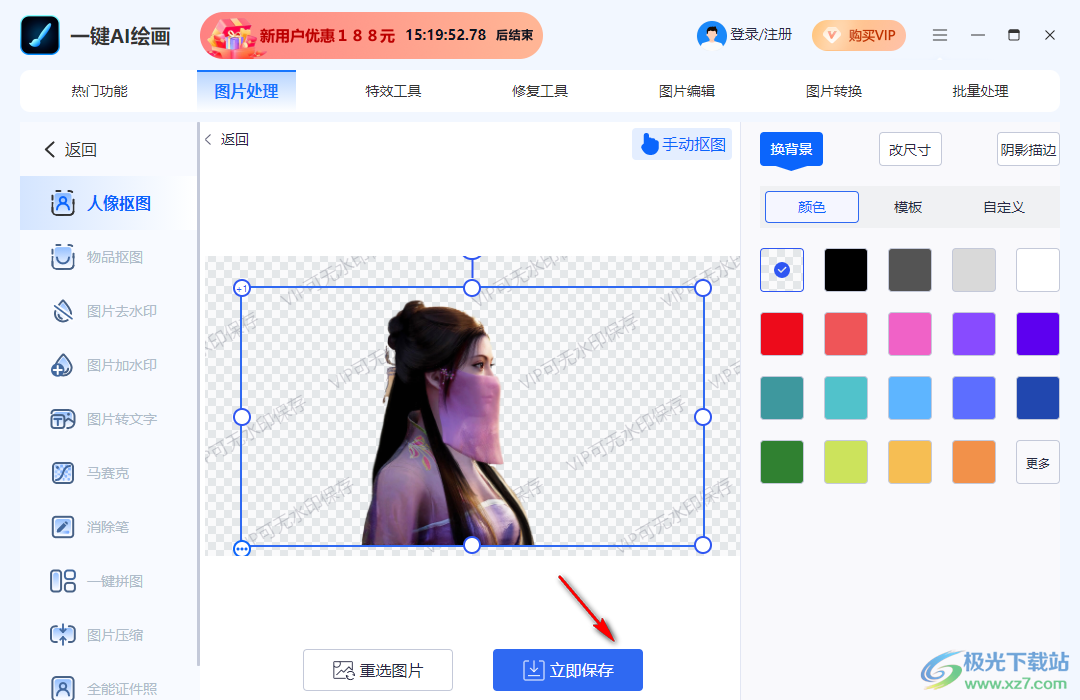Select the 阴影描边 tab

[x=1028, y=150]
